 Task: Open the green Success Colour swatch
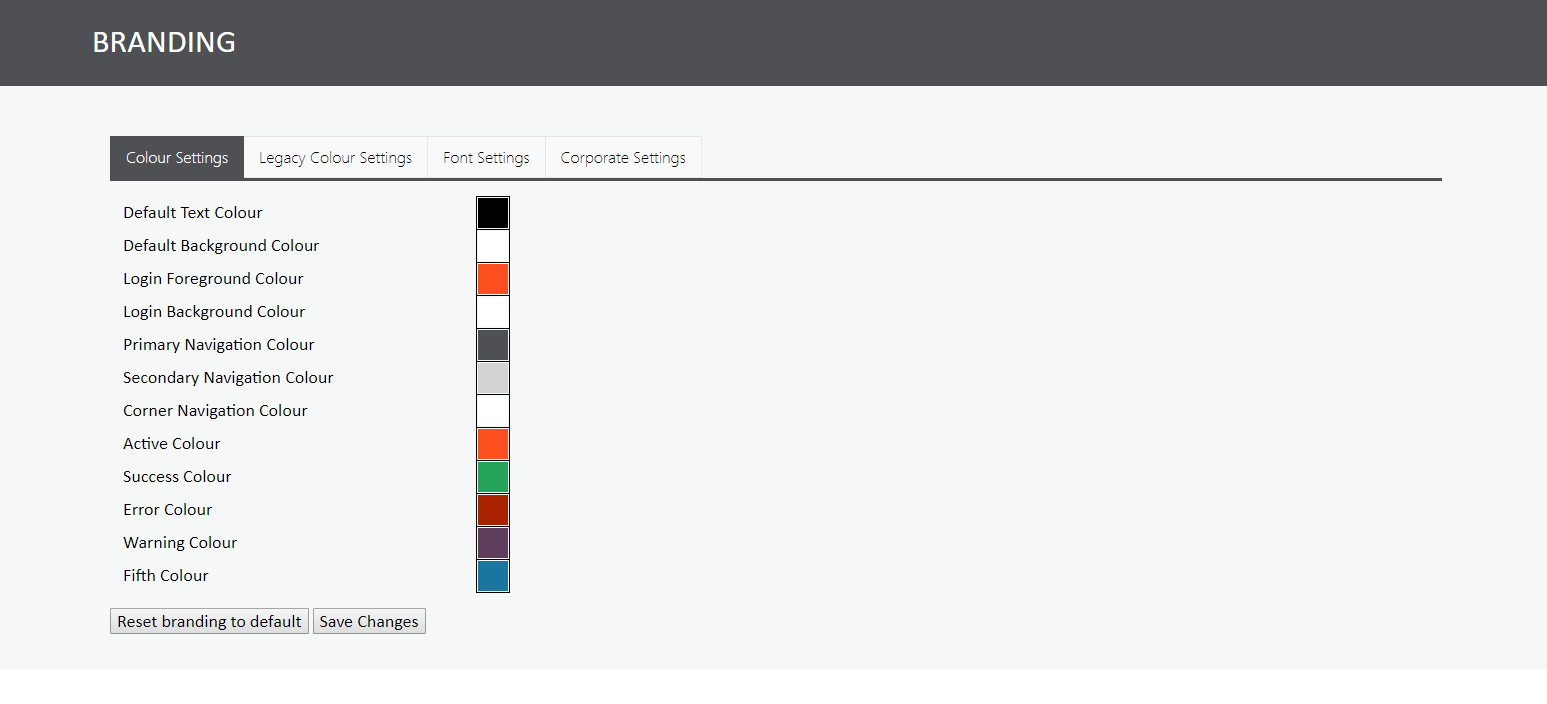click(x=493, y=477)
